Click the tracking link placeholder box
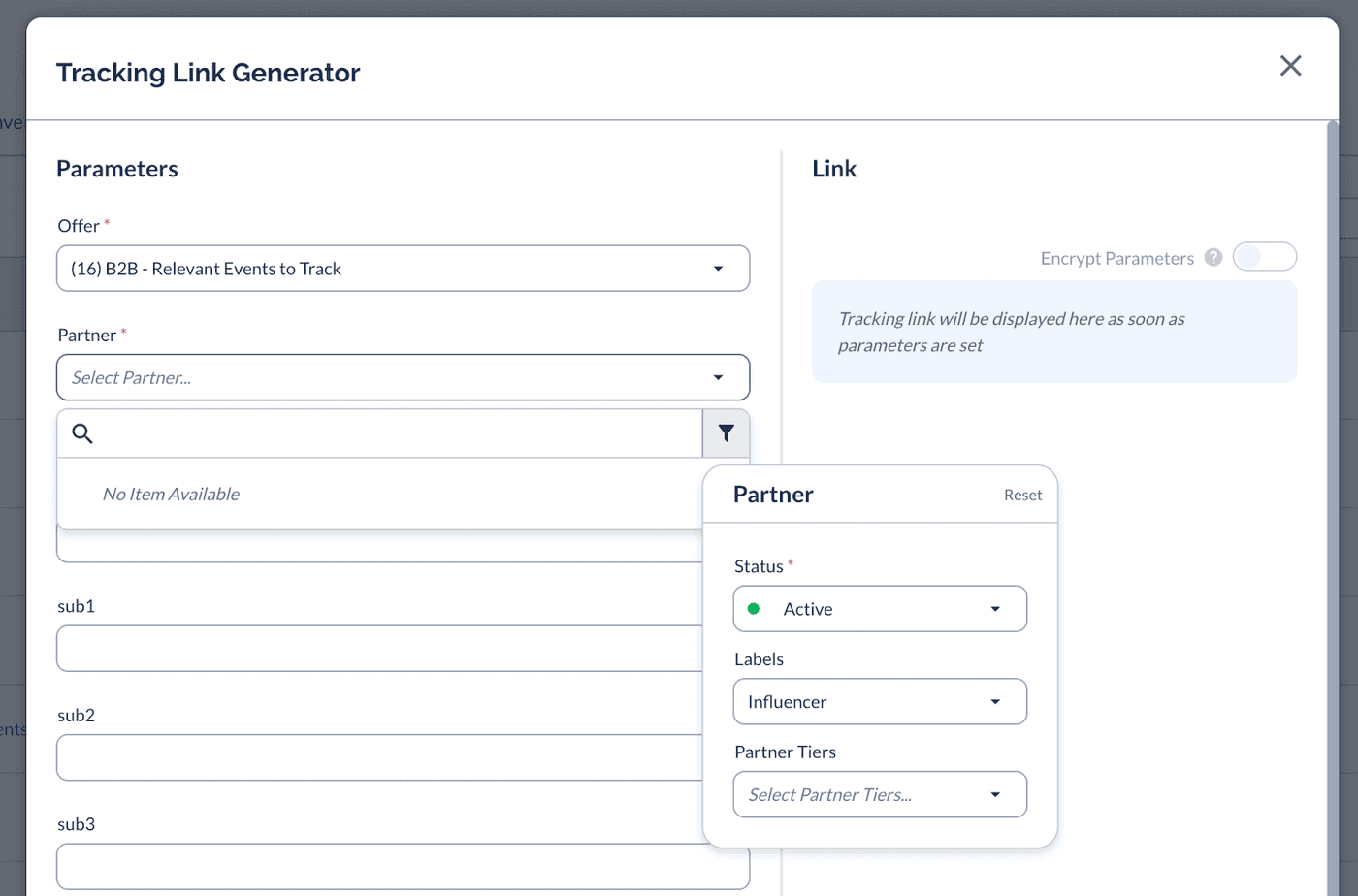1358x896 pixels. point(1053,332)
